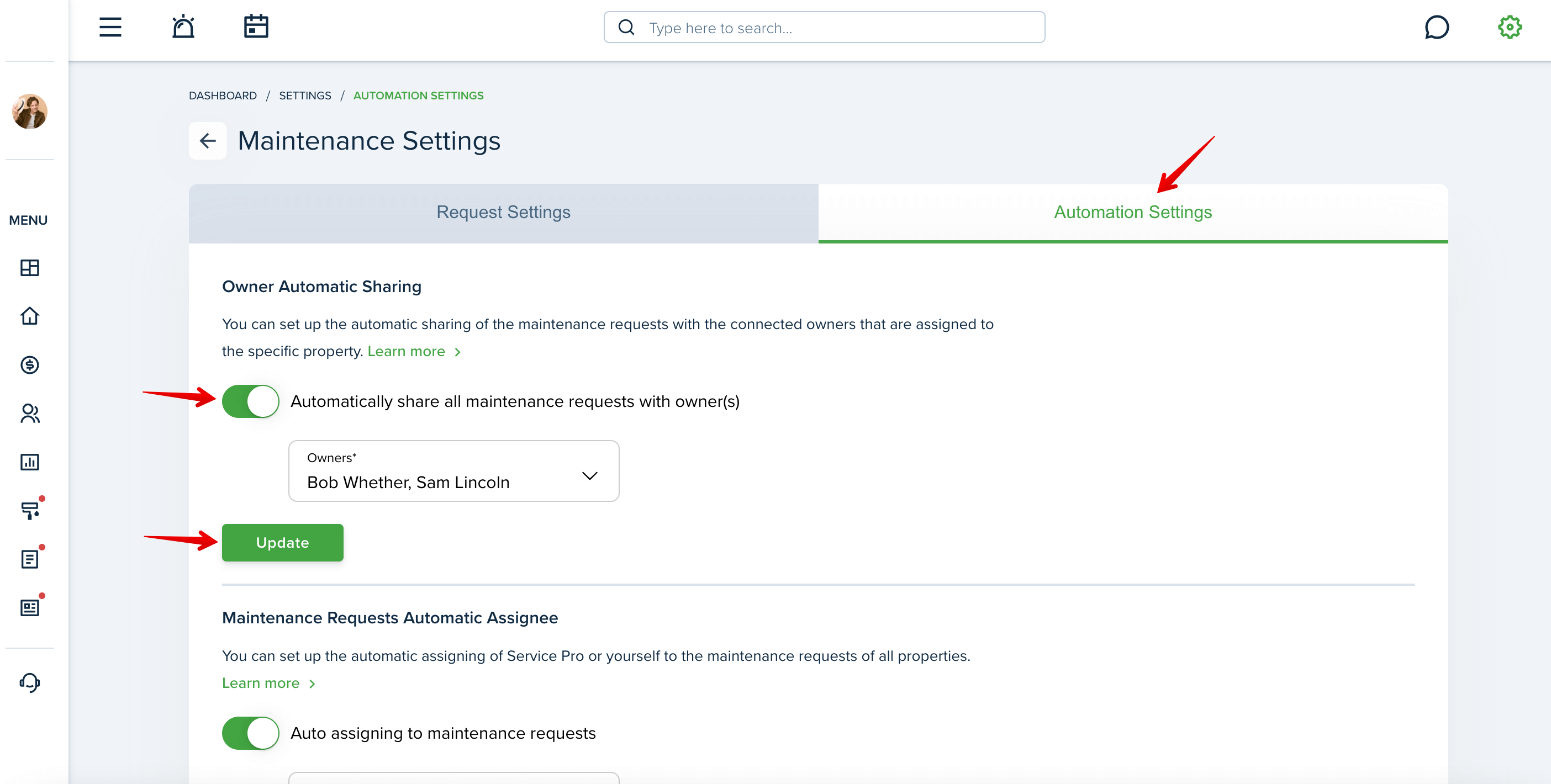Go to DASHBOARD breadcrumb

pyautogui.click(x=223, y=96)
